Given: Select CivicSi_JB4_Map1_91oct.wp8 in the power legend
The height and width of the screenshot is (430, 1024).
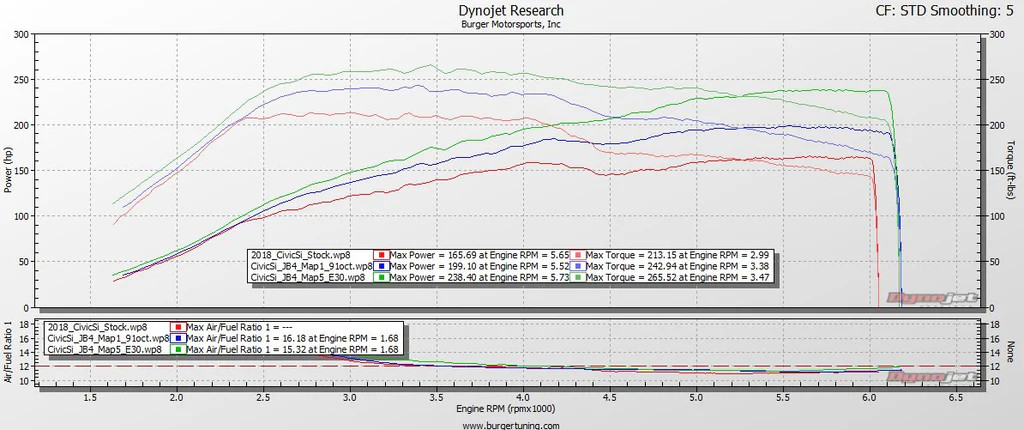Looking at the screenshot, I should [x=312, y=266].
